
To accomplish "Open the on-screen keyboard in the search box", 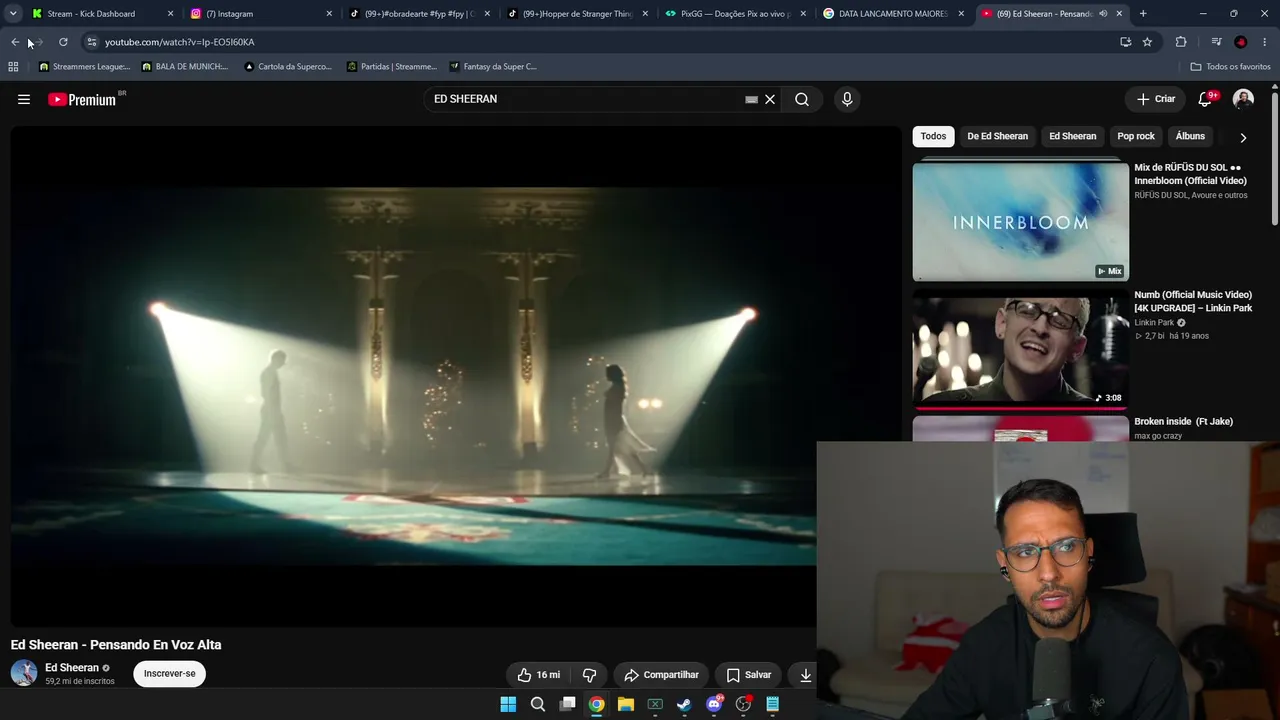I will (x=751, y=99).
